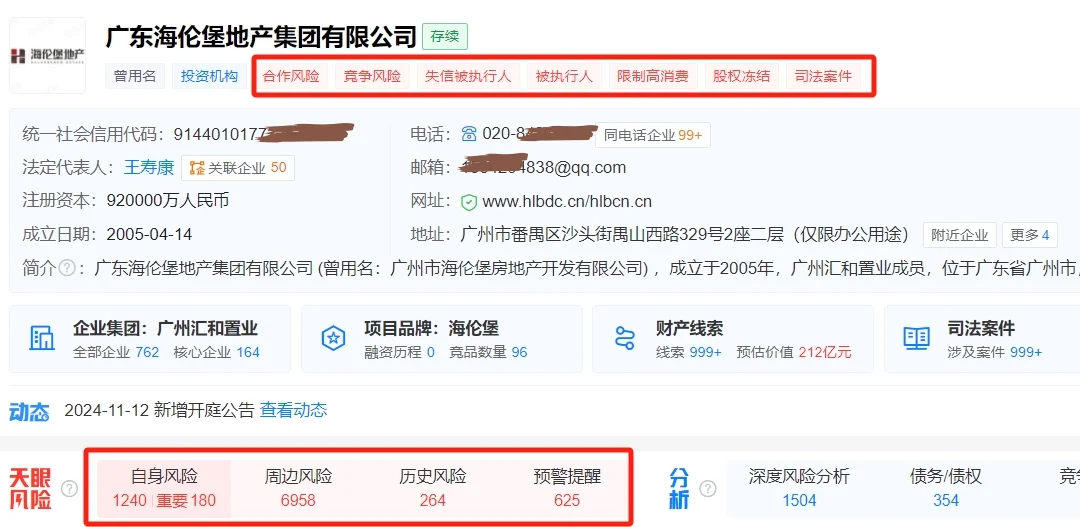Click the phone icon beside 电话
The width and height of the screenshot is (1080, 527).
469,134
